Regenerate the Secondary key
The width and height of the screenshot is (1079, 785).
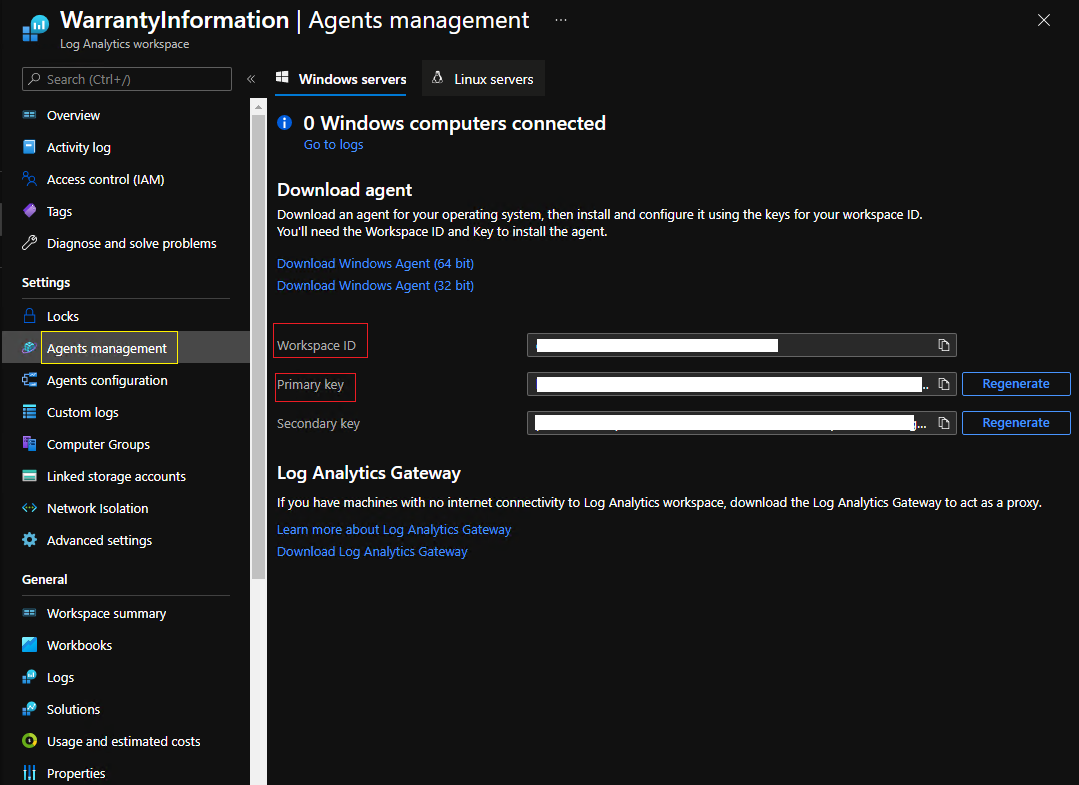pos(1016,423)
